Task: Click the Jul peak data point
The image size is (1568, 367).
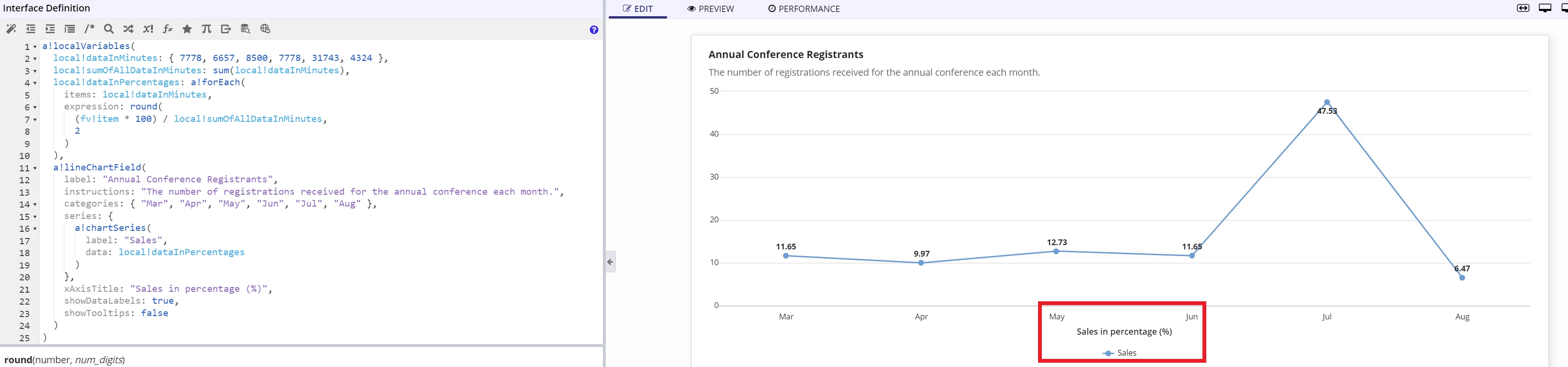Action: [x=1327, y=102]
